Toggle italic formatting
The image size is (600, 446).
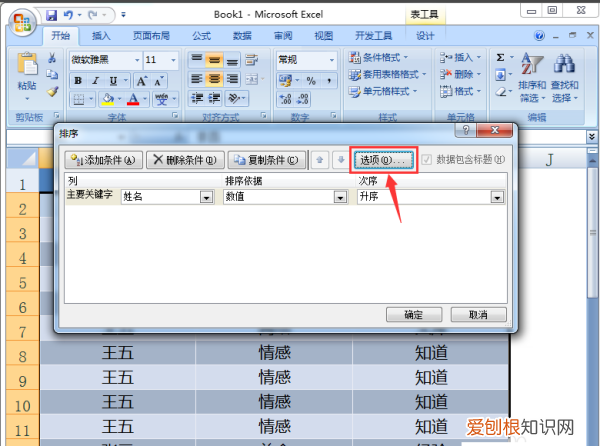click(x=96, y=81)
